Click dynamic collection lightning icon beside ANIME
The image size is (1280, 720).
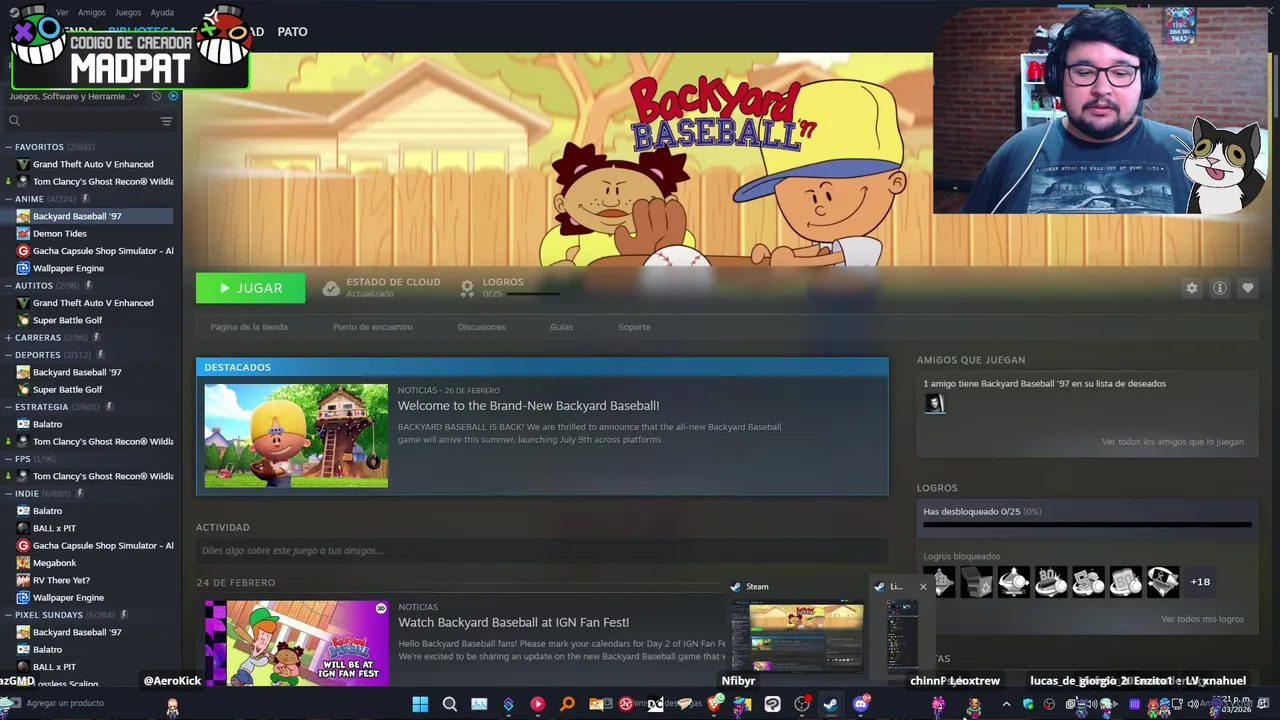[85, 199]
